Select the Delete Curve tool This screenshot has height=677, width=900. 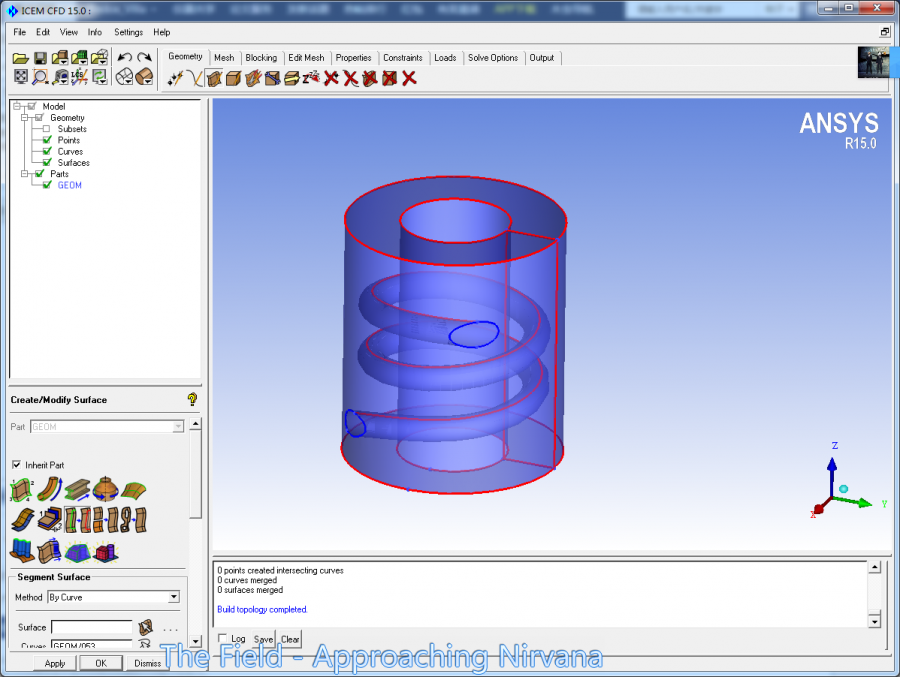[351, 78]
